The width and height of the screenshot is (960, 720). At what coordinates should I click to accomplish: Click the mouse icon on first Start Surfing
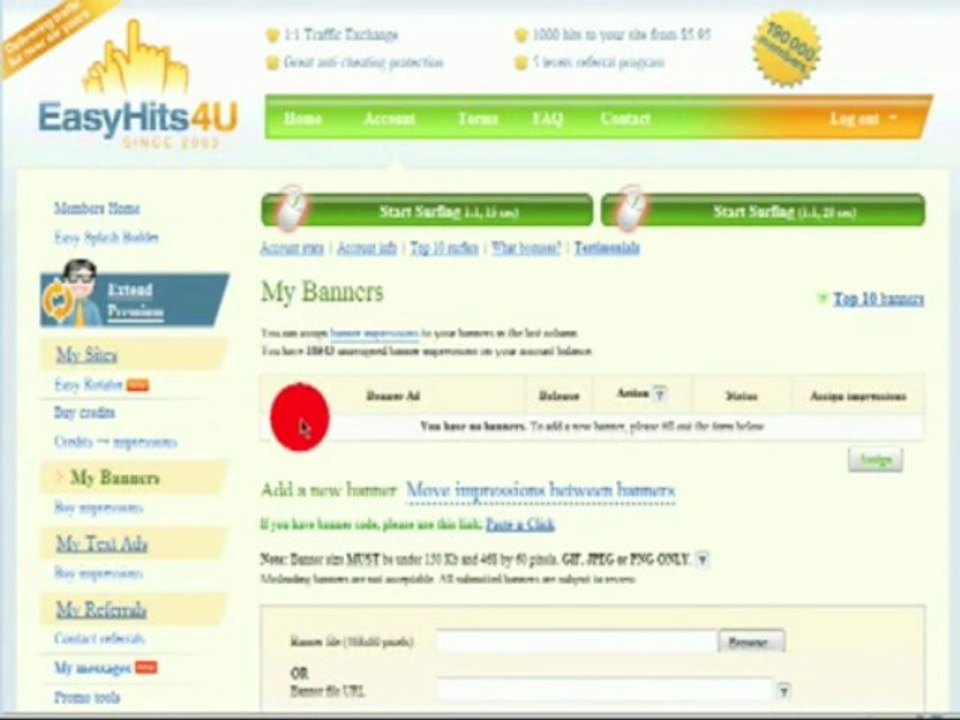pyautogui.click(x=291, y=209)
